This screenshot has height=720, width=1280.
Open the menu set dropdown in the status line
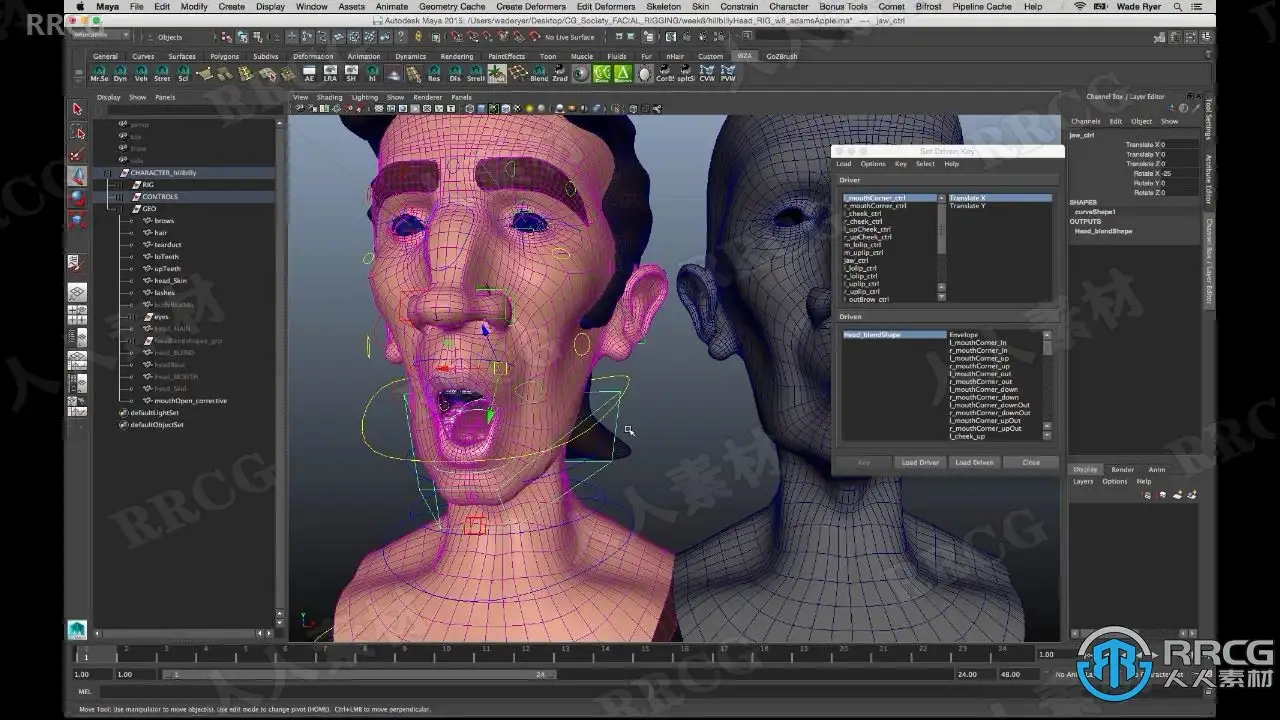click(x=100, y=37)
